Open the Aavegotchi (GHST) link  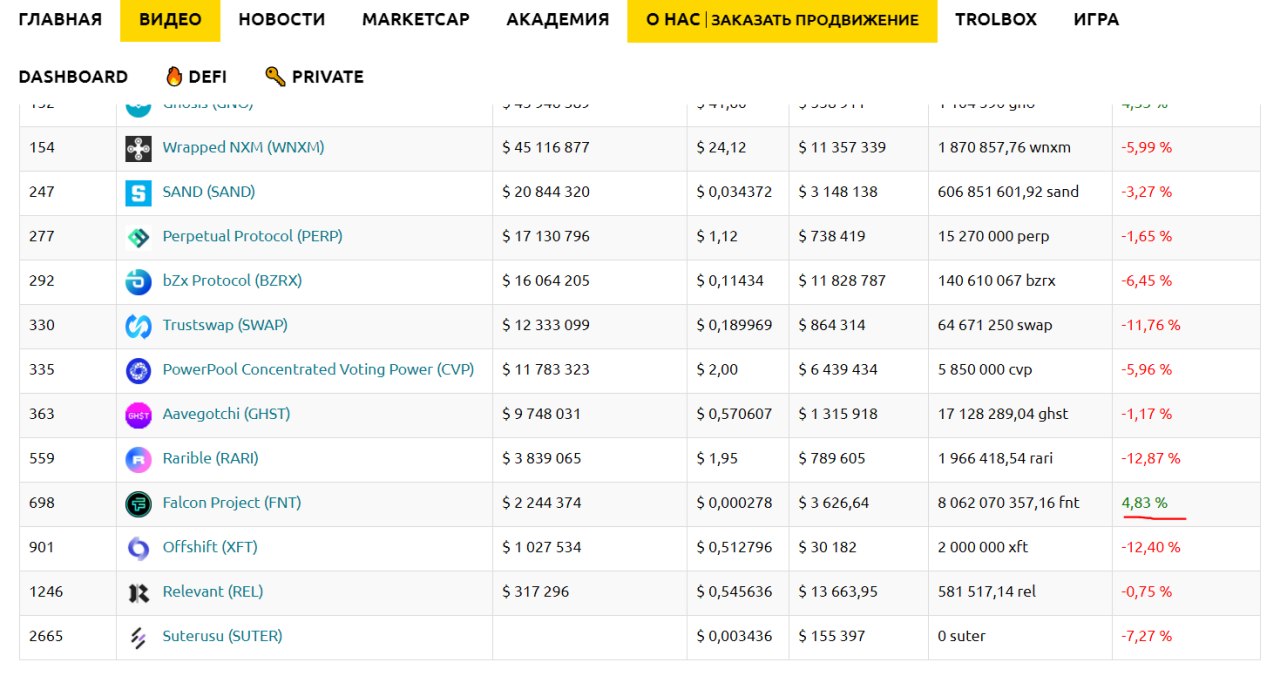tap(226, 414)
